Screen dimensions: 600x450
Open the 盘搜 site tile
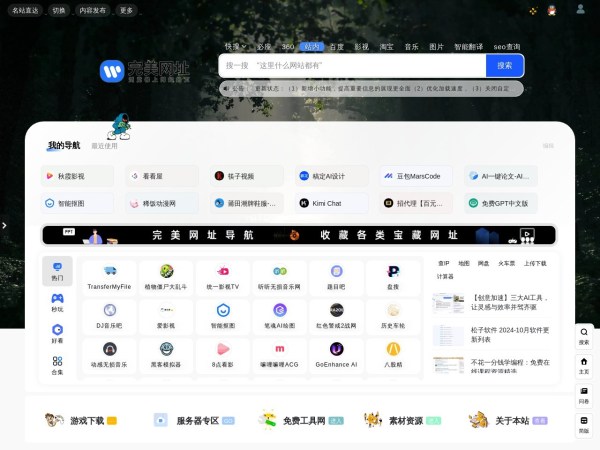393,277
